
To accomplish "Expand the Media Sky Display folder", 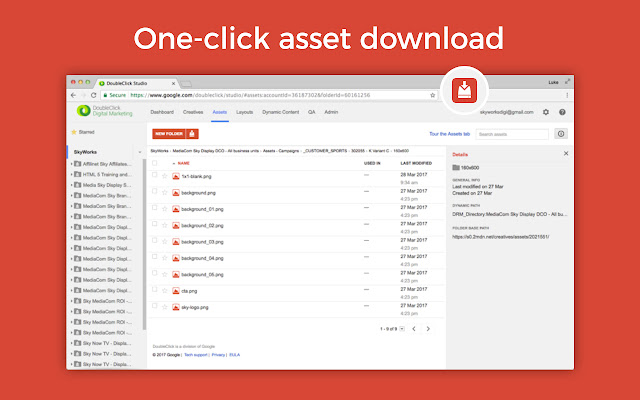I will pos(71,185).
